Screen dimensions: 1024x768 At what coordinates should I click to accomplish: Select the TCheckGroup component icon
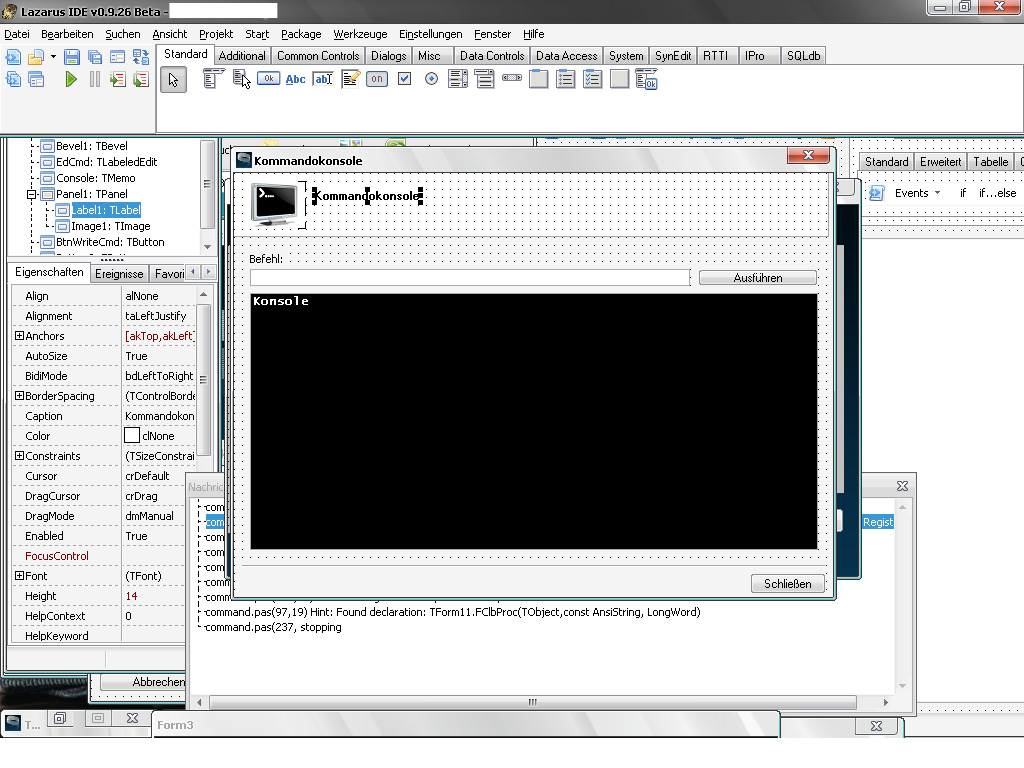pos(592,79)
